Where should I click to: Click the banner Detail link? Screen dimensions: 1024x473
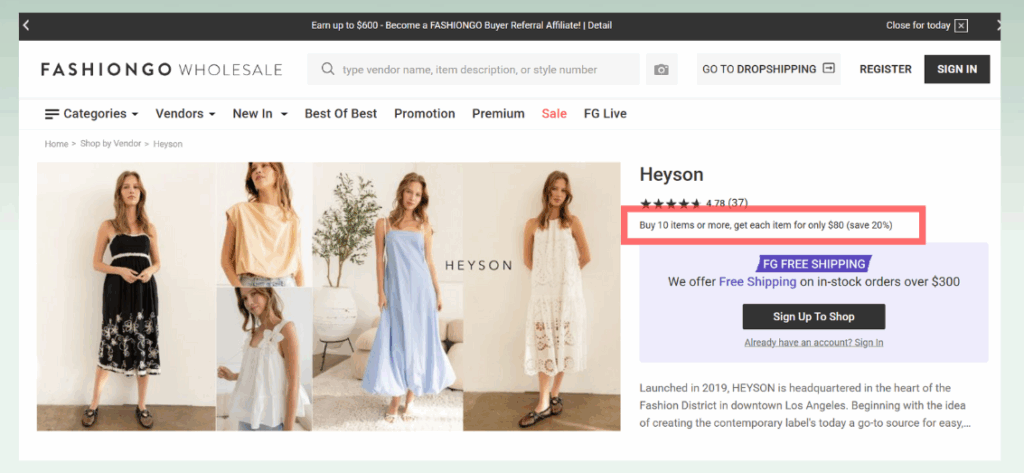[600, 25]
